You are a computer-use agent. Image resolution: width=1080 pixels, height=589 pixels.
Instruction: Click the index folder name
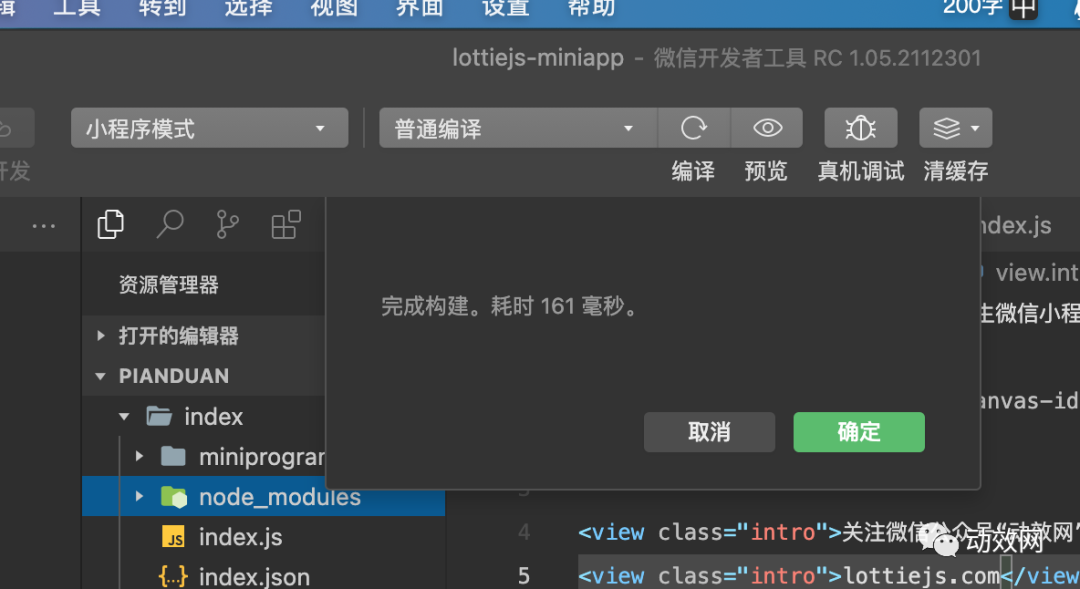(214, 417)
